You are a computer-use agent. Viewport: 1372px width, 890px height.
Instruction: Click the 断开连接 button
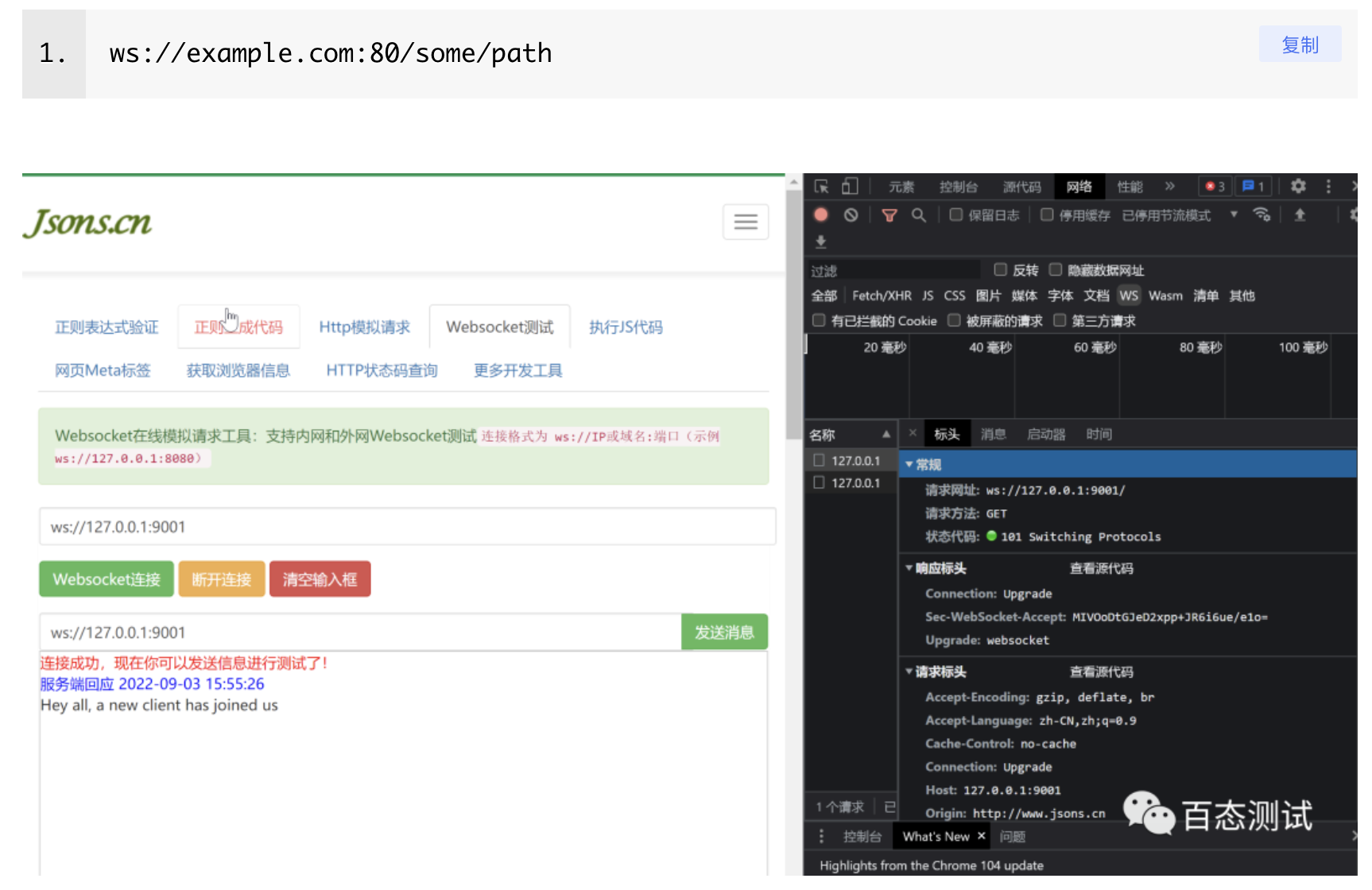[x=222, y=579]
